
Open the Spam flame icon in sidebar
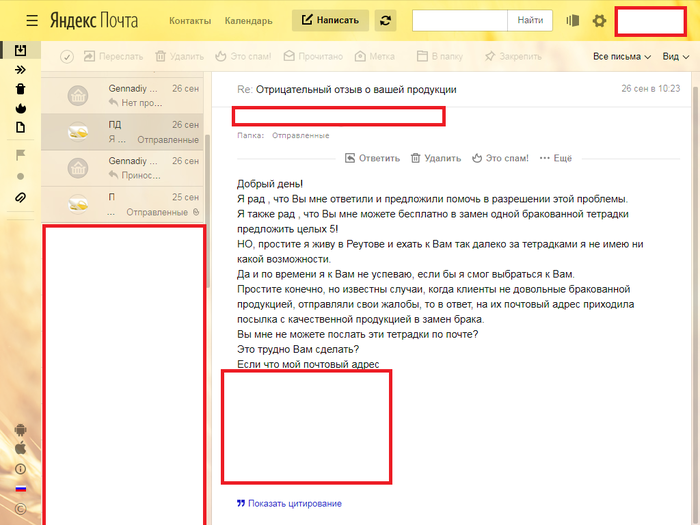tap(20, 108)
